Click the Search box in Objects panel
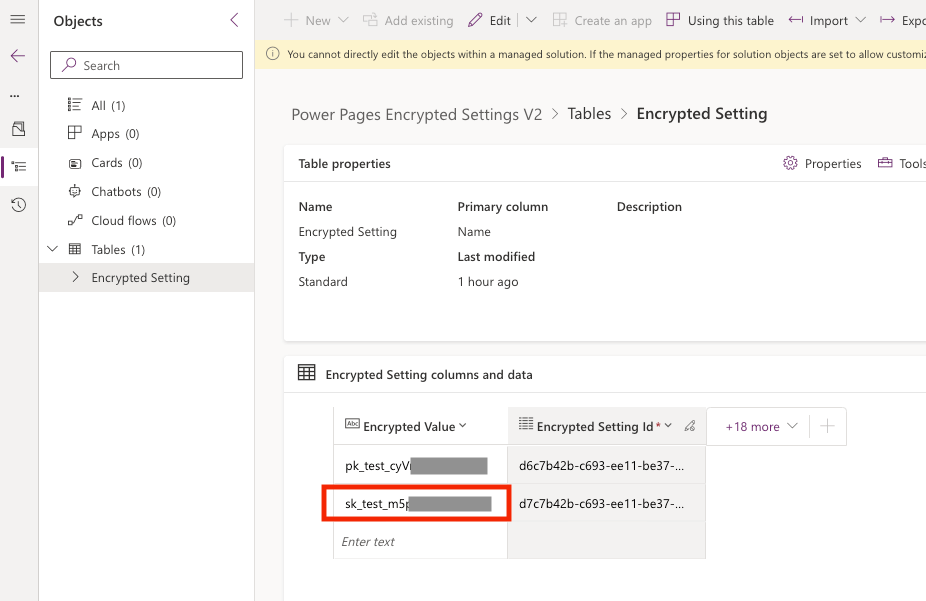 [x=147, y=65]
